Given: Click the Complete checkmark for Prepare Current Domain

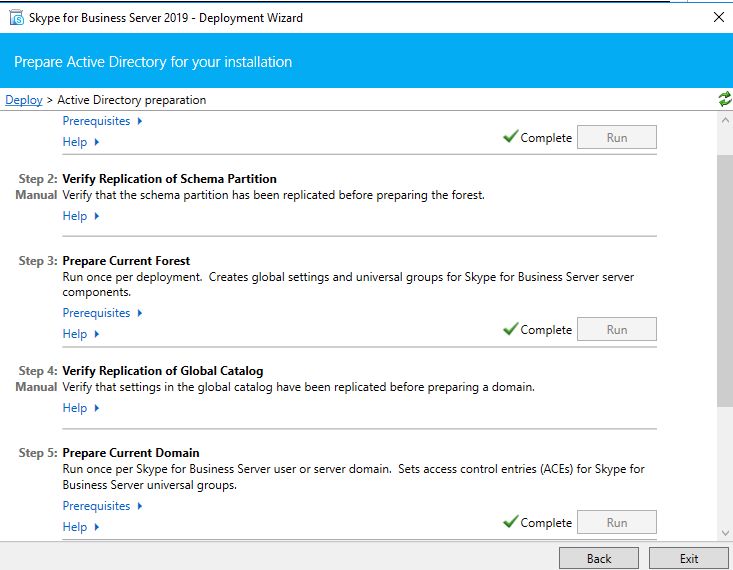Looking at the screenshot, I should pyautogui.click(x=510, y=521).
